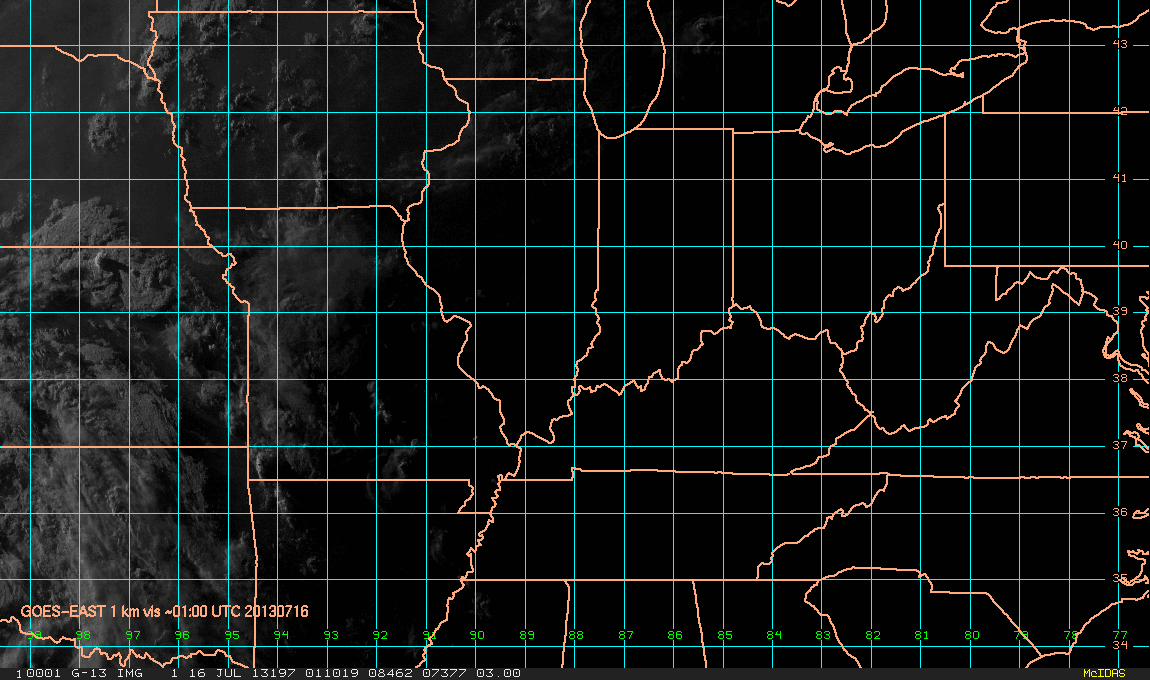Image resolution: width=1150 pixels, height=680 pixels.
Task: Click the longitude label 88
Action: [576, 635]
